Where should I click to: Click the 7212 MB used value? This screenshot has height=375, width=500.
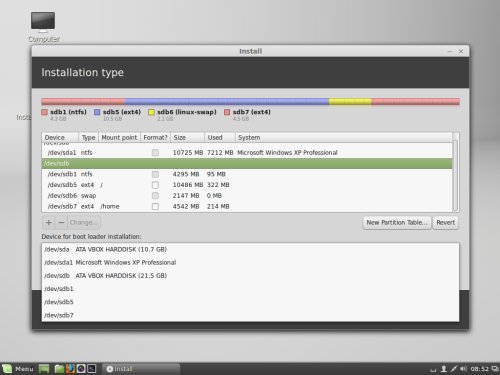click(x=220, y=153)
